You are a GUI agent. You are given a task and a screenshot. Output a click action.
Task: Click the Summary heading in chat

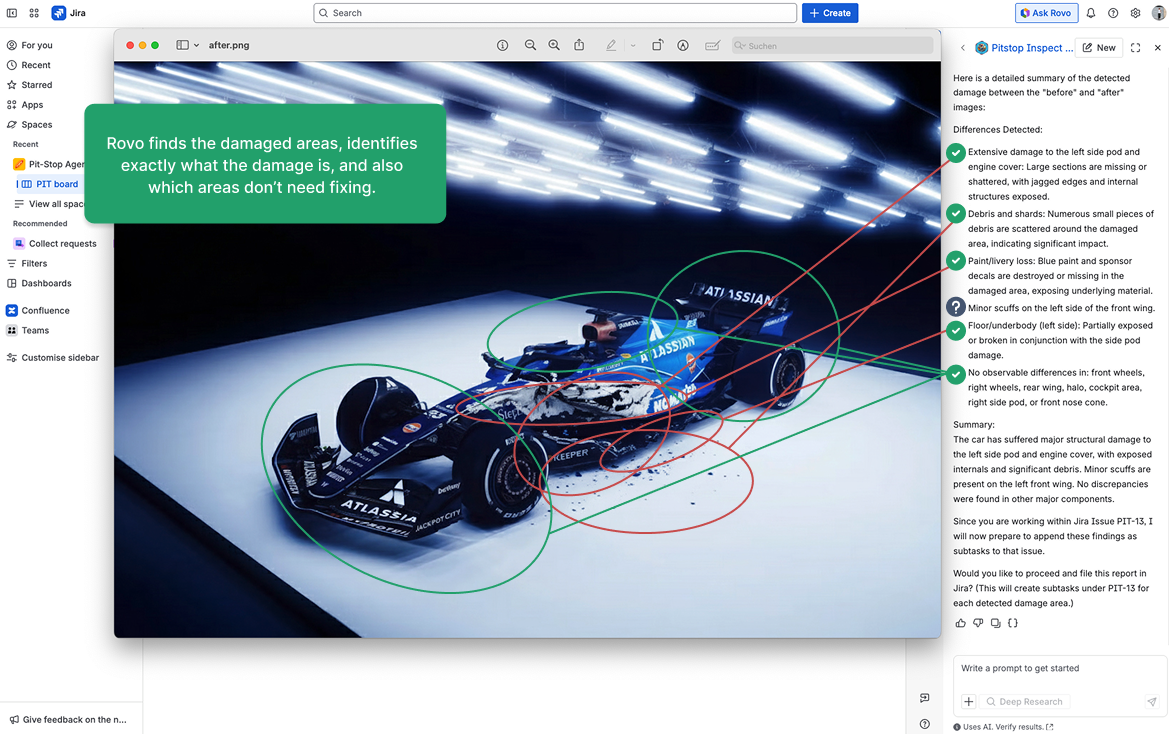(x=974, y=425)
